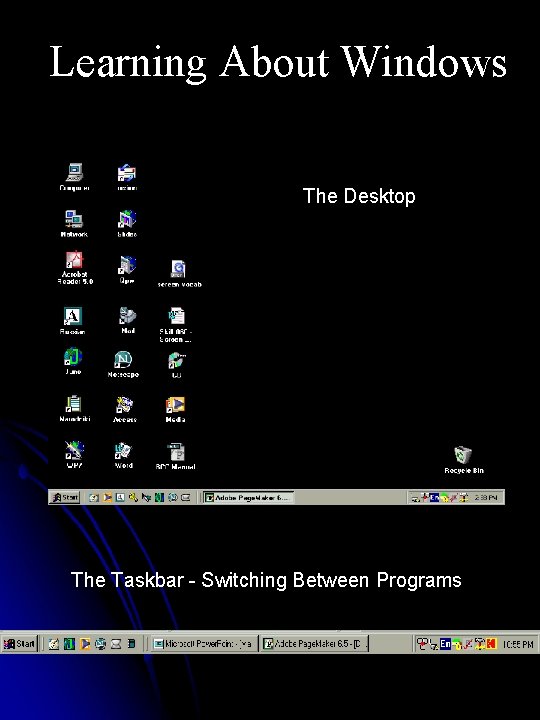This screenshot has height=720, width=540.
Task: Select 'The Taskbar - Switching Between Programs' caption
Action: pyautogui.click(x=266, y=580)
